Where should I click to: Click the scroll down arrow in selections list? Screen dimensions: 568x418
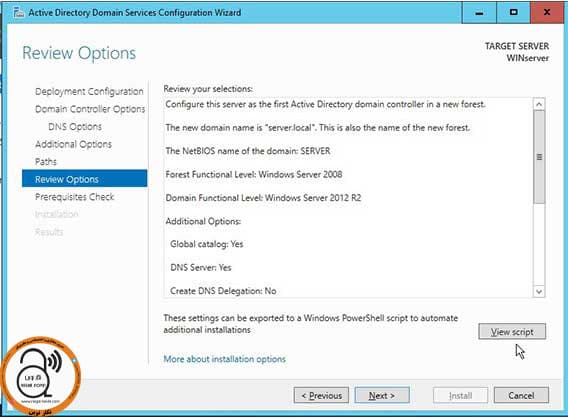pyautogui.click(x=539, y=291)
